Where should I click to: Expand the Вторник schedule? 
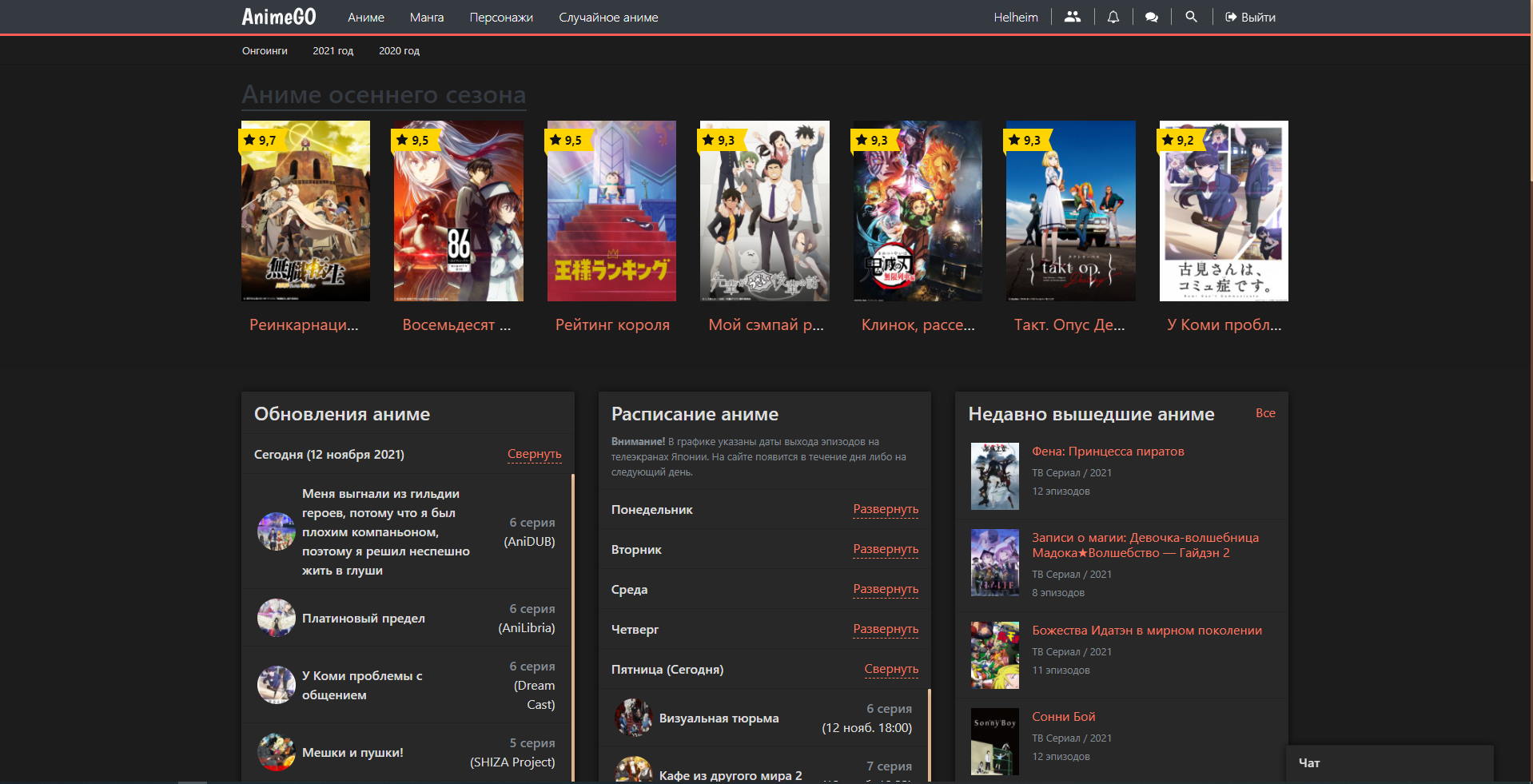(885, 549)
